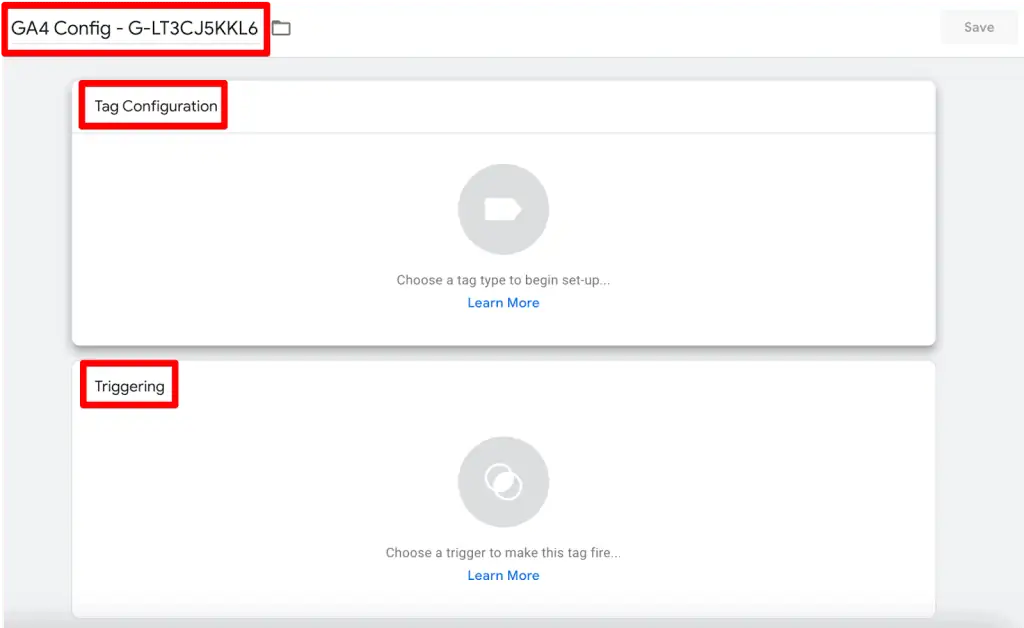Click 'Choose a tag type to begin set-up' text
This screenshot has height=628, width=1024.
[503, 280]
